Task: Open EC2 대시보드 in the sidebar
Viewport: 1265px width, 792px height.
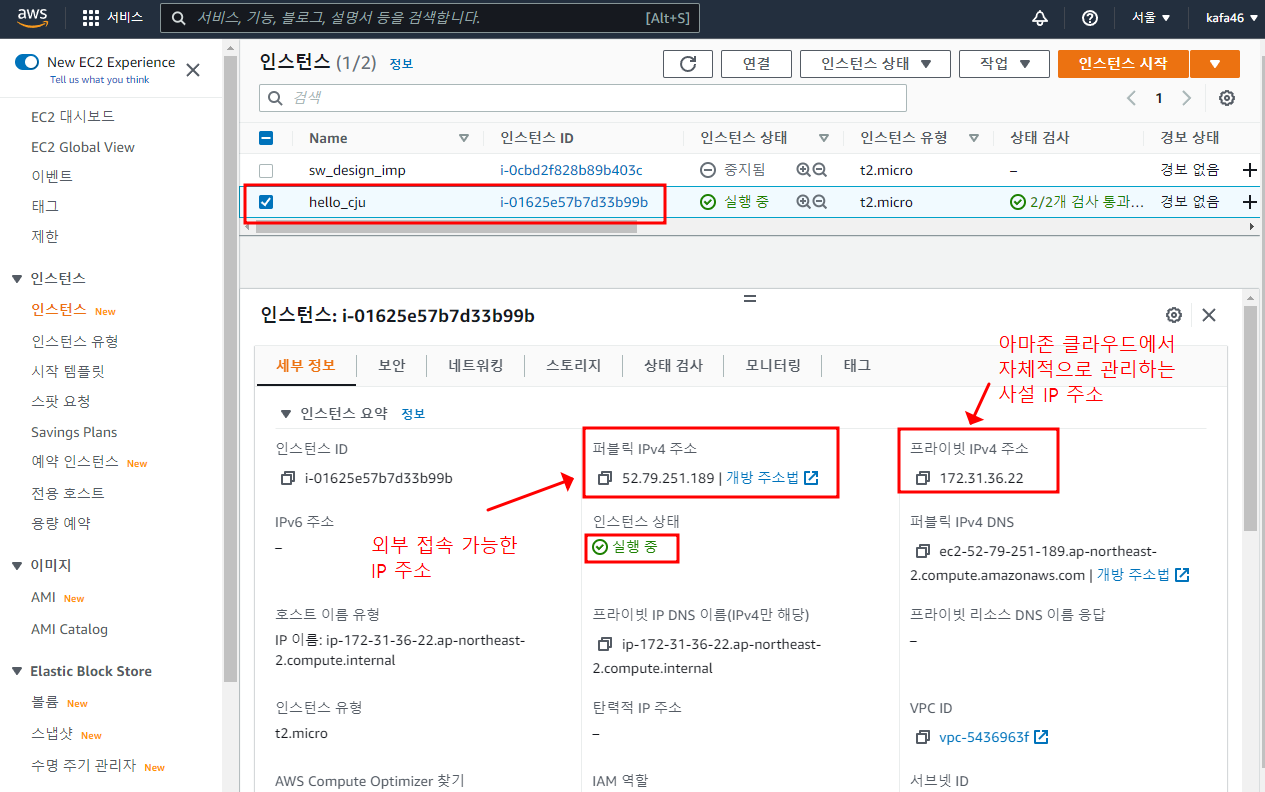Action: pos(73,117)
